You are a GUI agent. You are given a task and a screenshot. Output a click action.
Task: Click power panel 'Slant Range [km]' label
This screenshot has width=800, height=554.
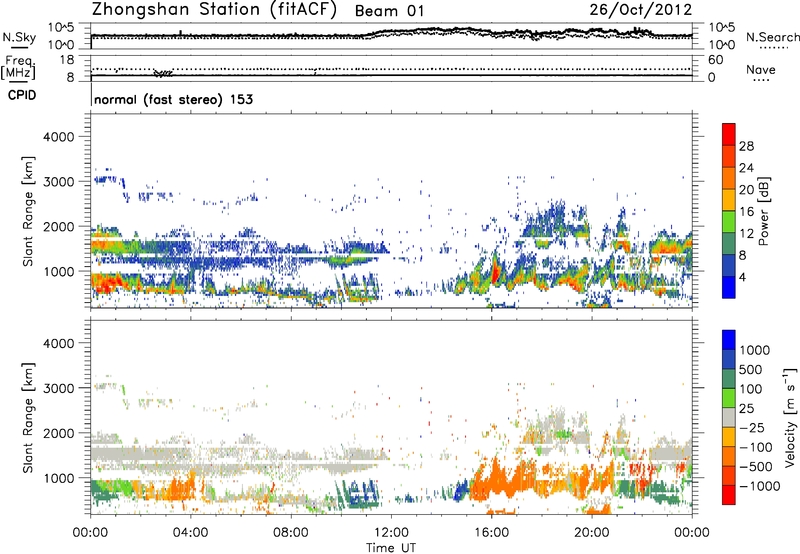point(28,211)
